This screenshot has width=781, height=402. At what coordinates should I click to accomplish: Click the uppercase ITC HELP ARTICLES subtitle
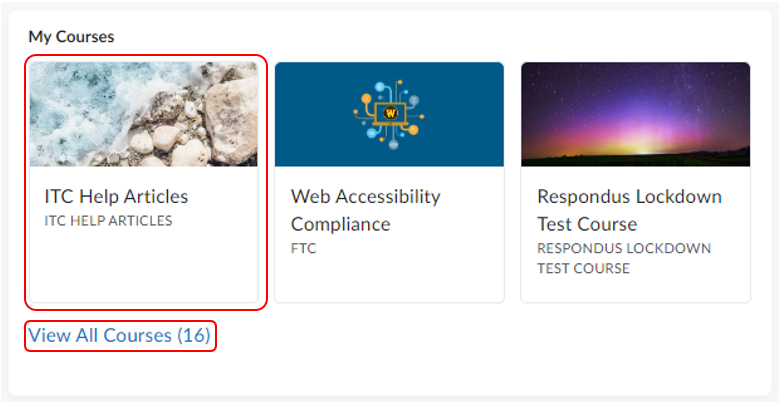coord(108,221)
